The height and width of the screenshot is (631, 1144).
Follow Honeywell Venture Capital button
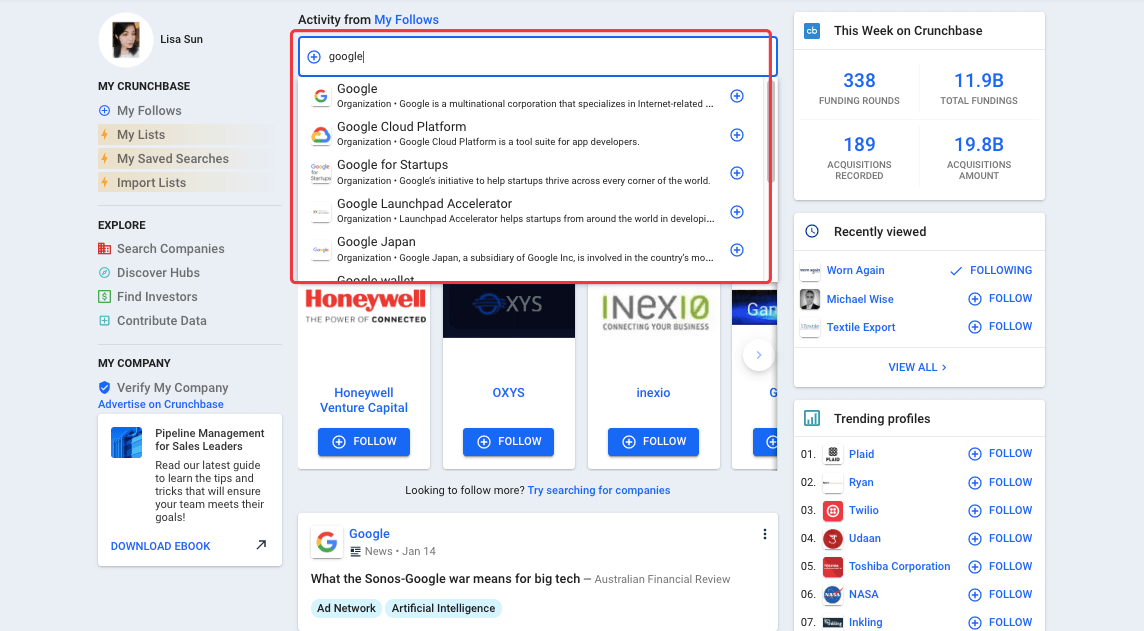click(364, 442)
